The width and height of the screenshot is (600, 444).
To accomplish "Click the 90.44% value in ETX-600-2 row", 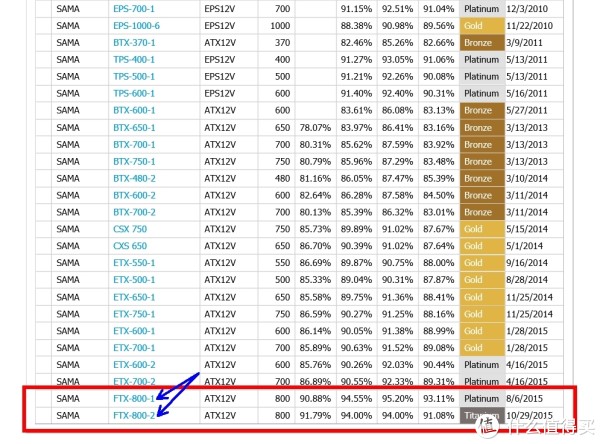I will click(439, 365).
